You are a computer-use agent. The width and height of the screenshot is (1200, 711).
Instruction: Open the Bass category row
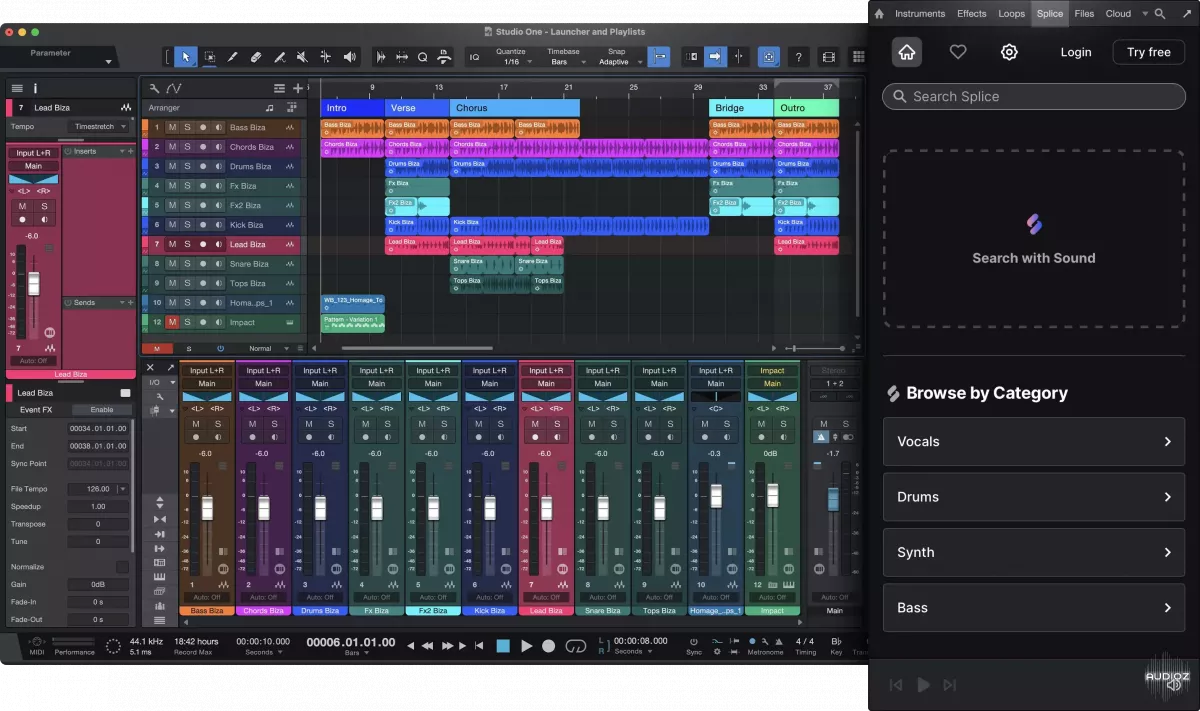1034,608
